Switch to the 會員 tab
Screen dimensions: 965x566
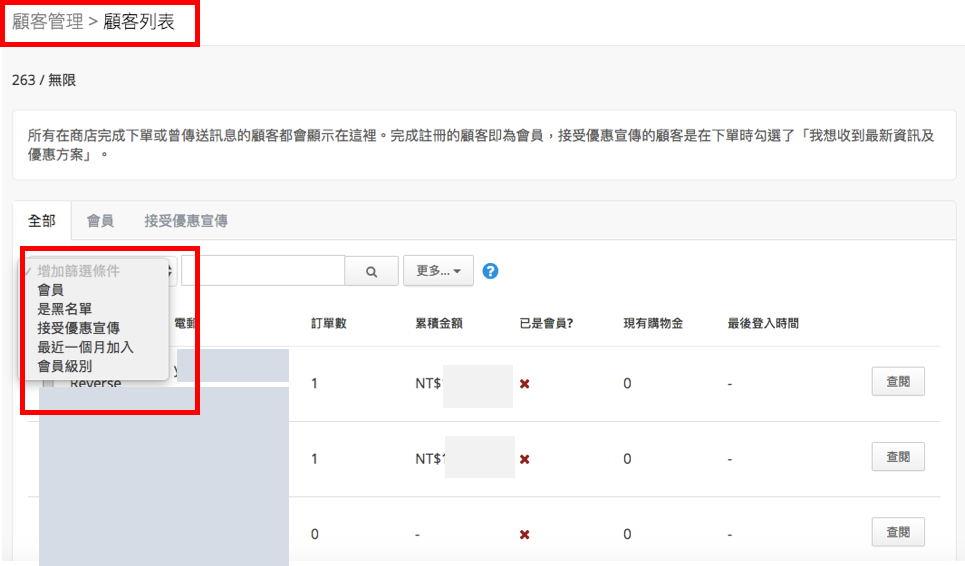coord(100,221)
